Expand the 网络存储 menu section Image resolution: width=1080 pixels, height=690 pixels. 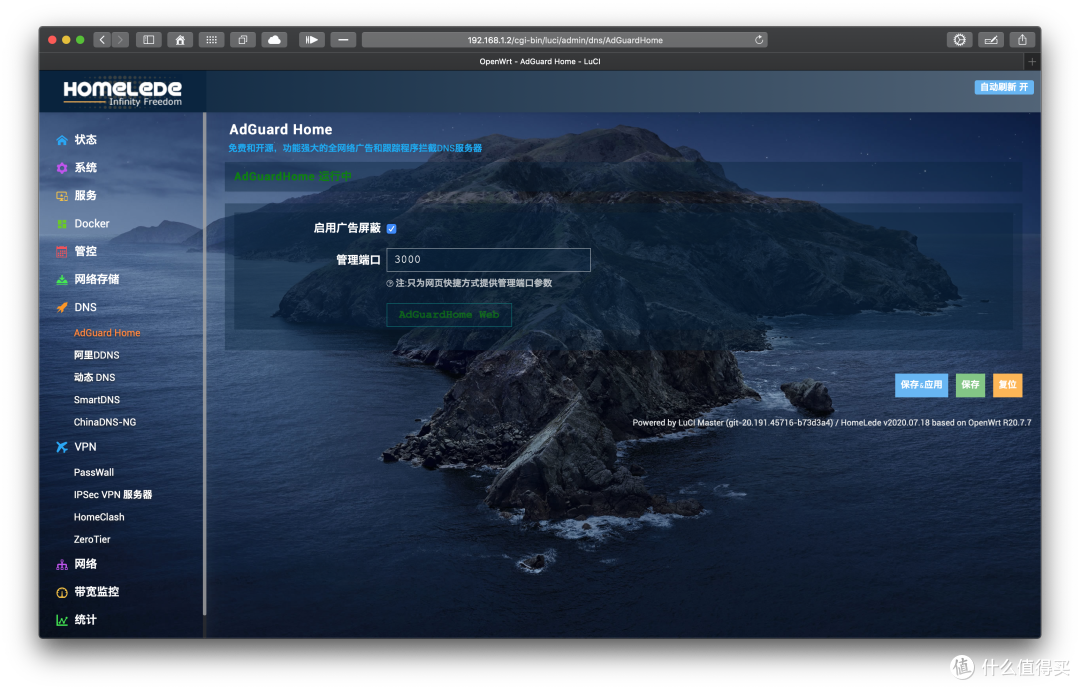96,280
